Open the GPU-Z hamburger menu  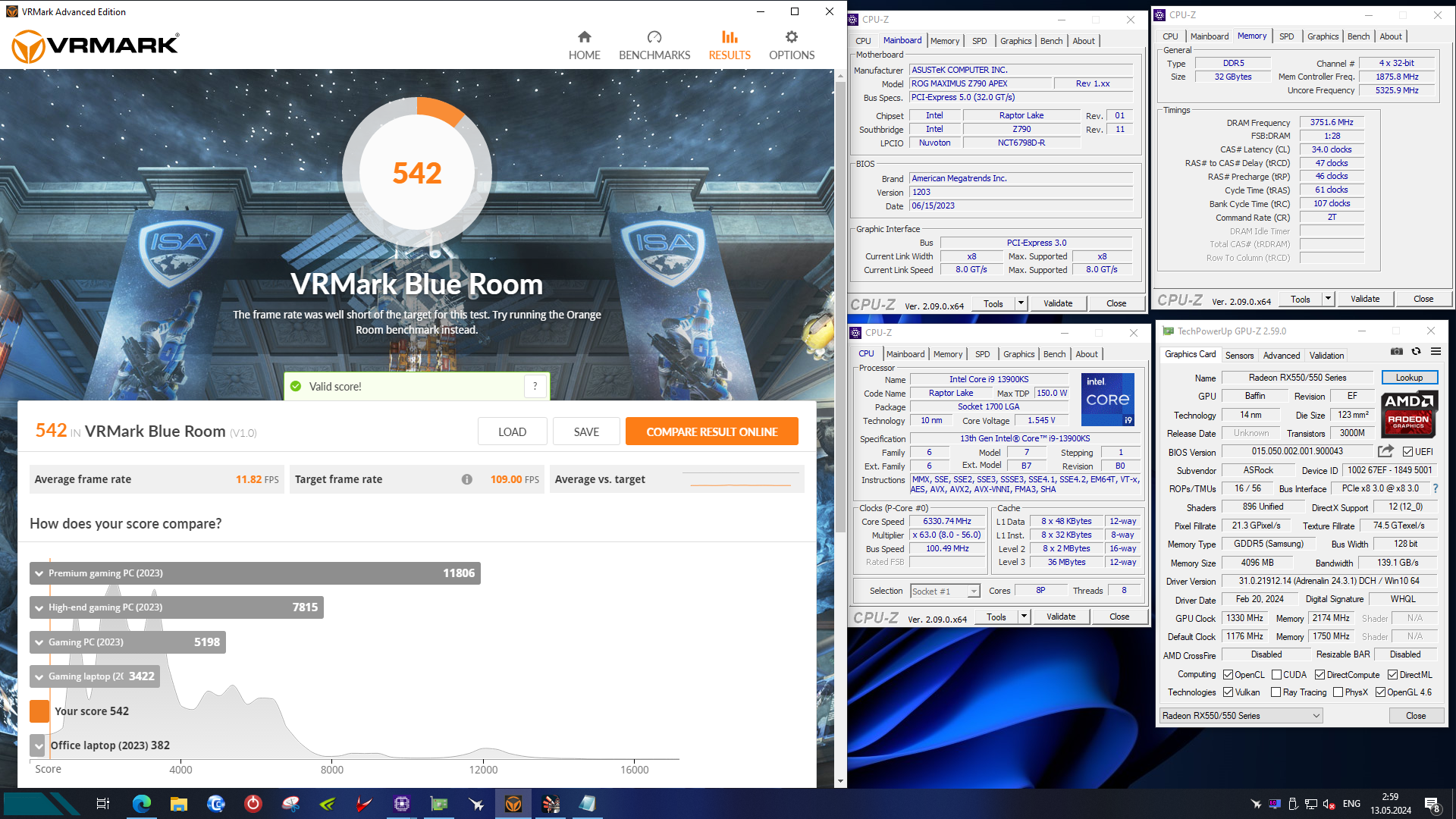(1436, 352)
